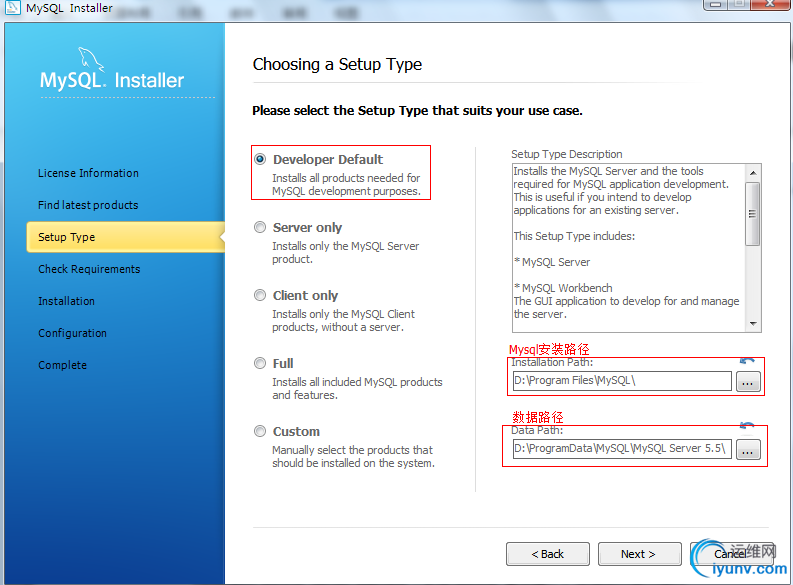Screen dimensions: 793x585
Task: Browse for the Data Path folder
Action: [x=748, y=449]
